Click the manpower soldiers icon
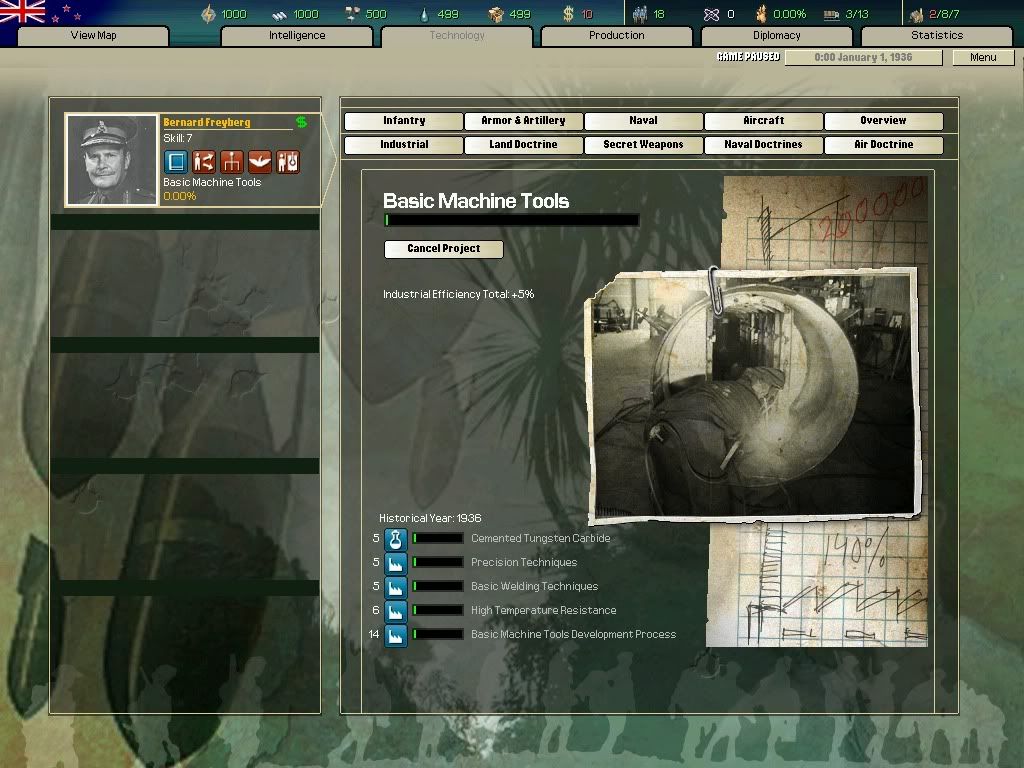Image resolution: width=1024 pixels, height=768 pixels. [x=640, y=14]
